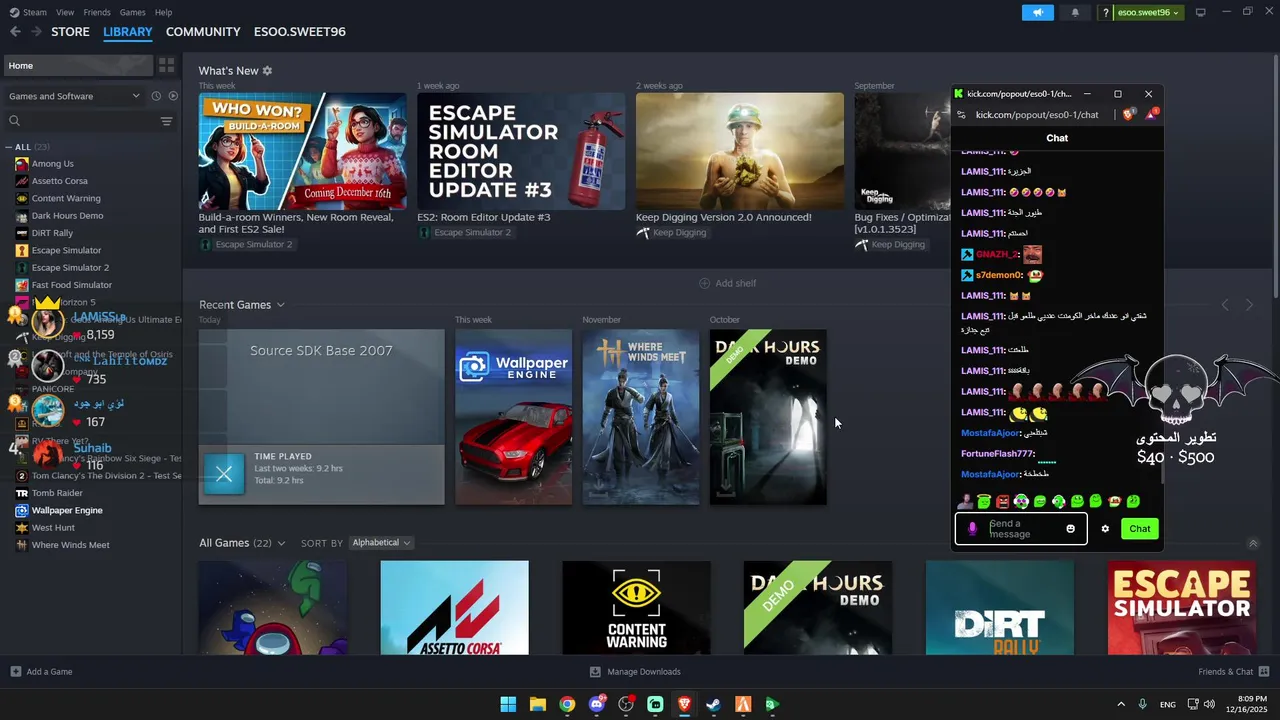
Task: Open Manage Downloads
Action: (635, 672)
